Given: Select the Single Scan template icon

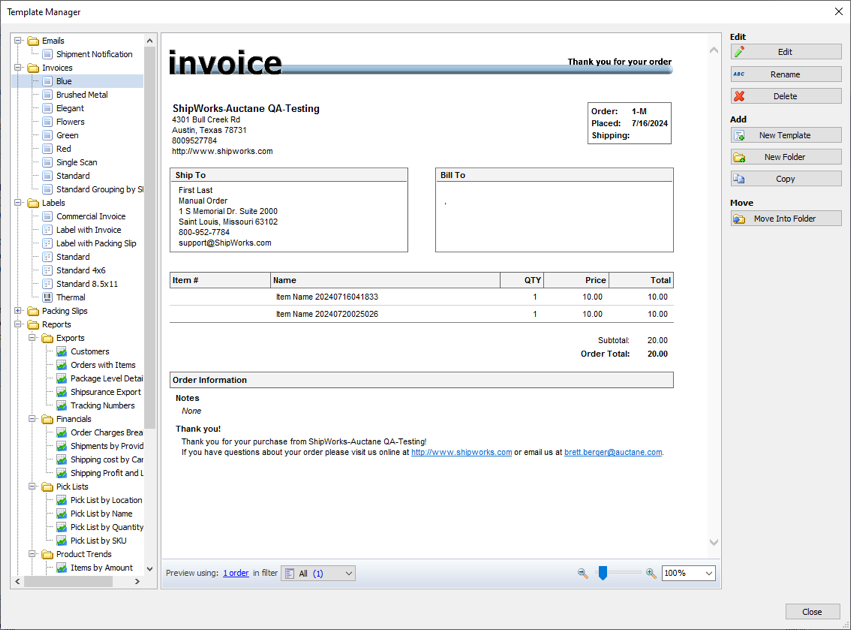Looking at the screenshot, I should coord(48,162).
